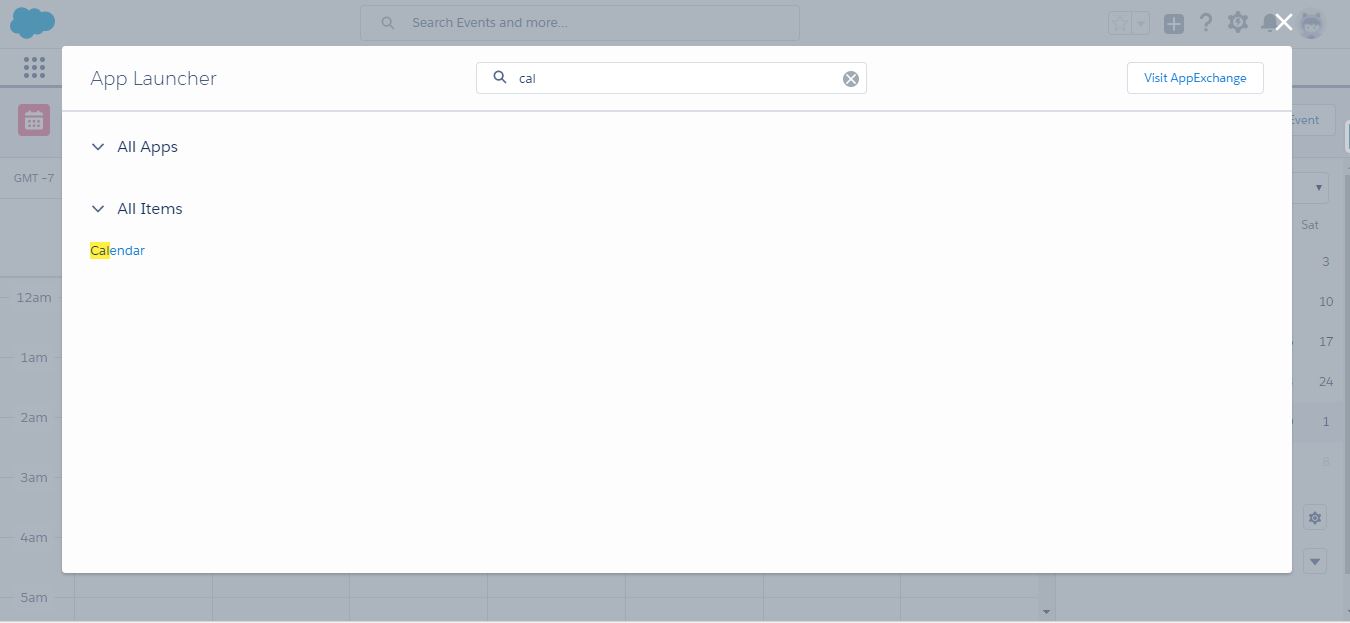Open the Help question mark icon
This screenshot has height=623, width=1350.
[1205, 22]
